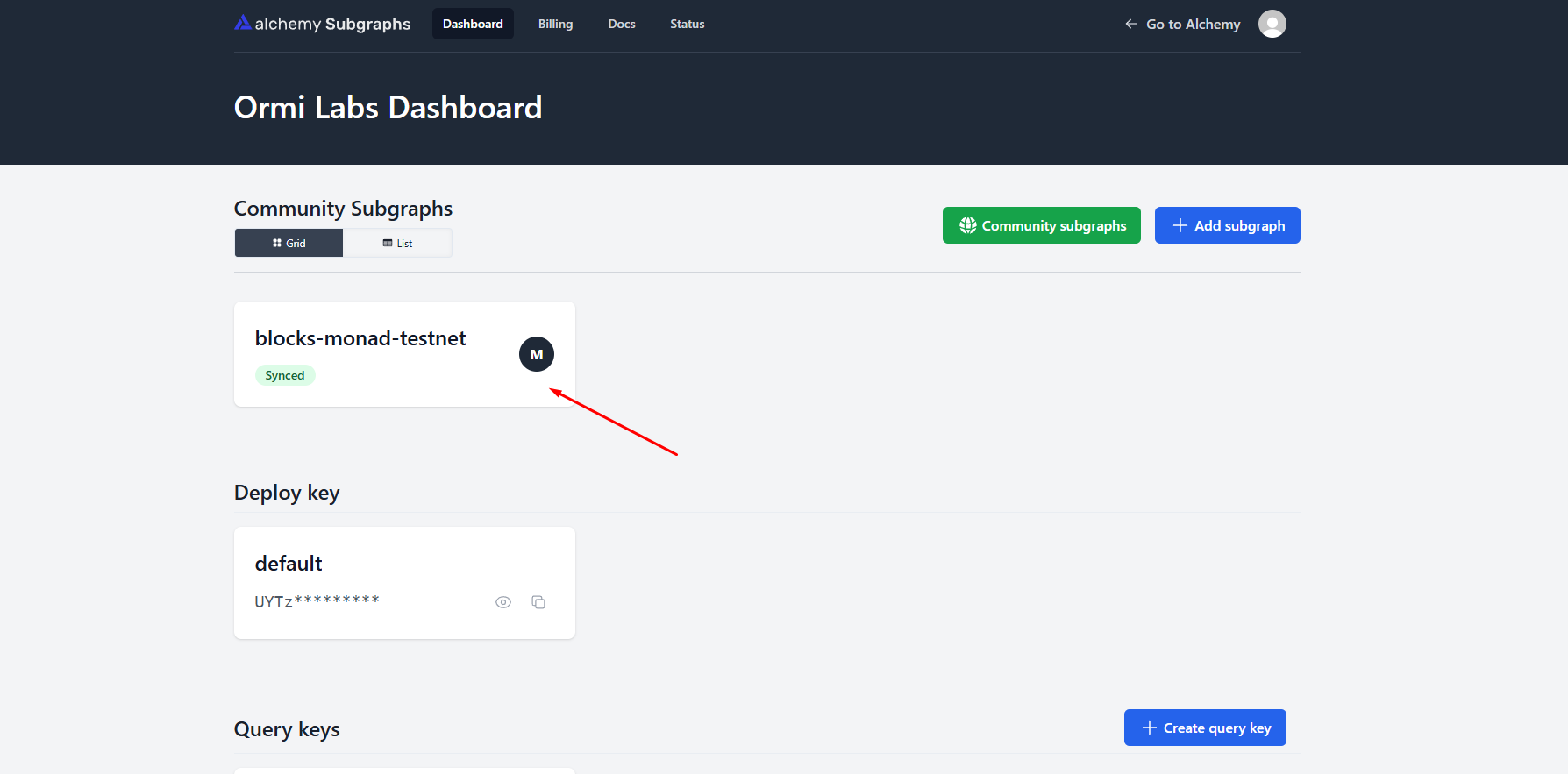The image size is (1568, 774).
Task: Click the masked key UYTz*********
Action: pos(317,601)
